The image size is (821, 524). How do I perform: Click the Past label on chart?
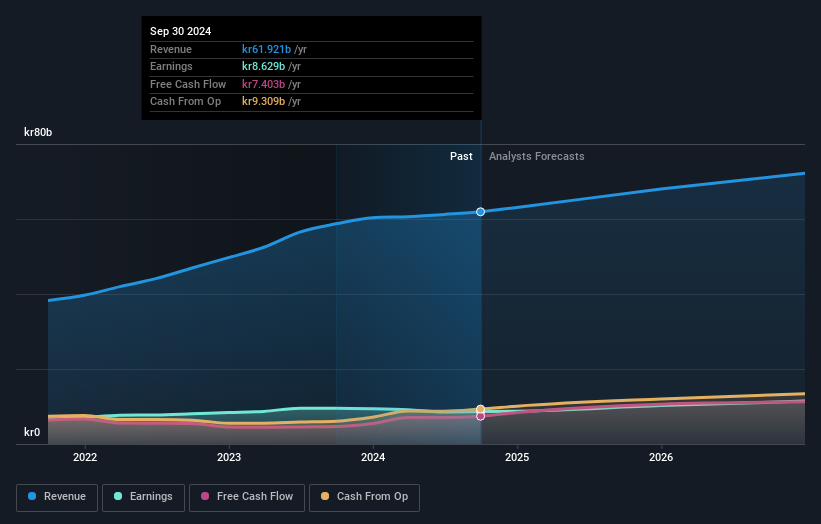pos(461,157)
